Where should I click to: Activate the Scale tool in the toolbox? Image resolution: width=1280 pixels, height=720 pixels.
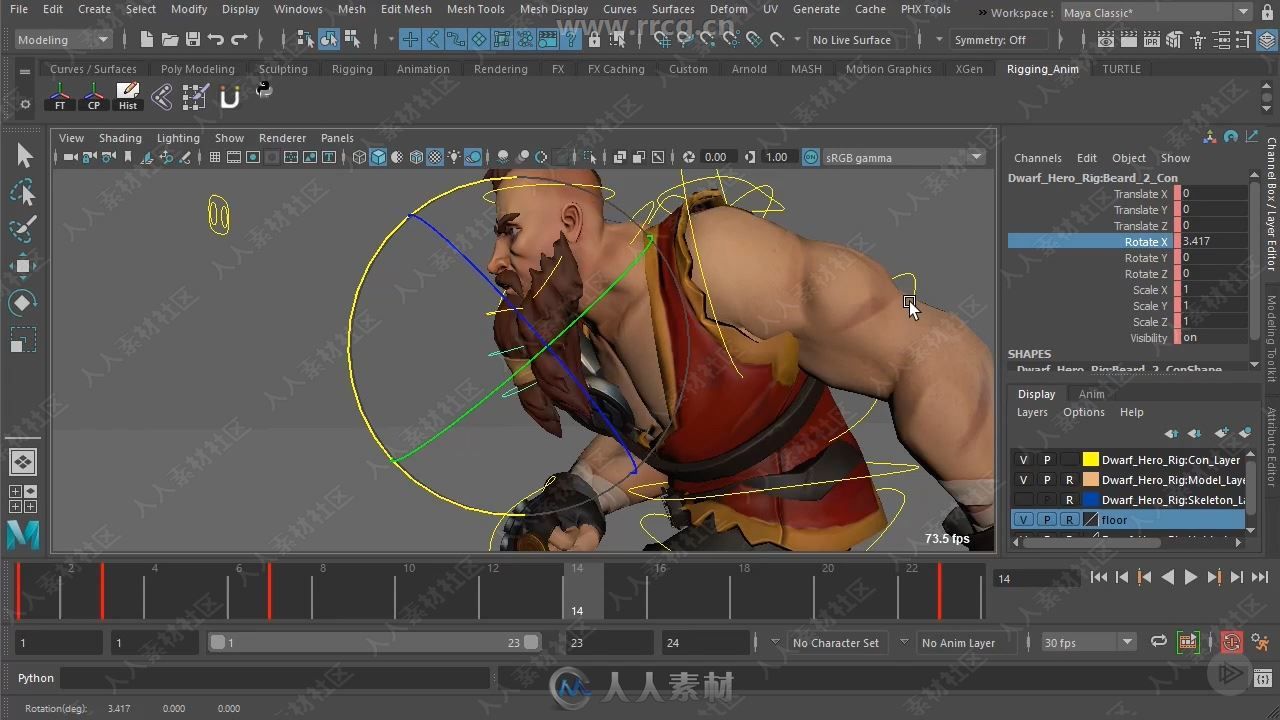[x=24, y=340]
